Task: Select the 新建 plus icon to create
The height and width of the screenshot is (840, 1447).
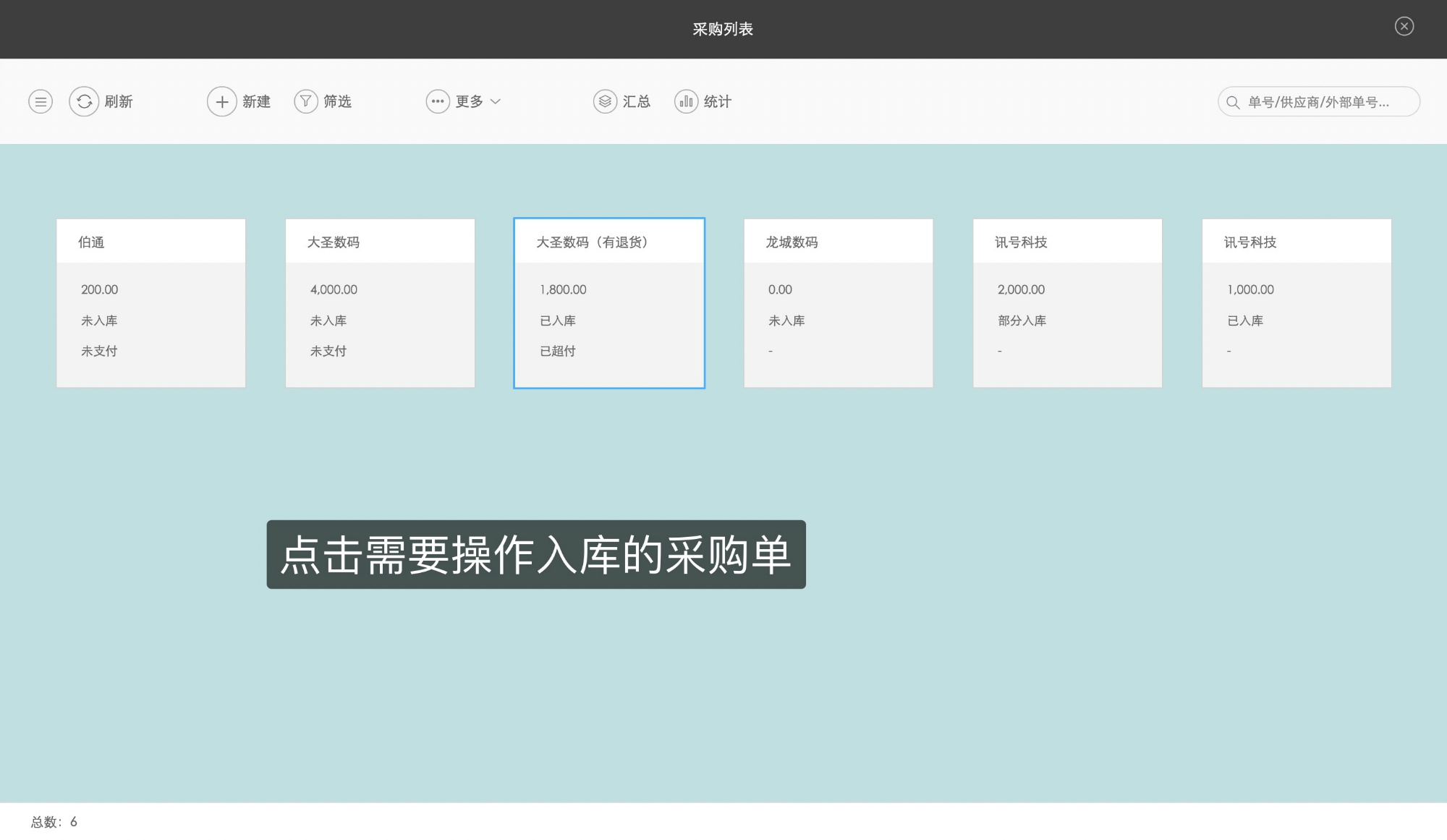Action: (222, 101)
